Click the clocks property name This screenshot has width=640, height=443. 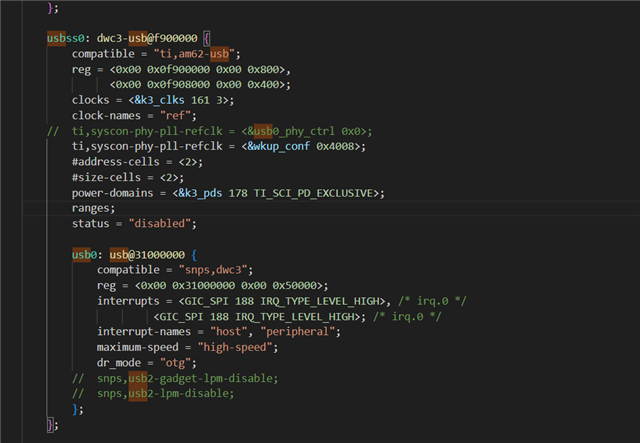click(x=91, y=100)
